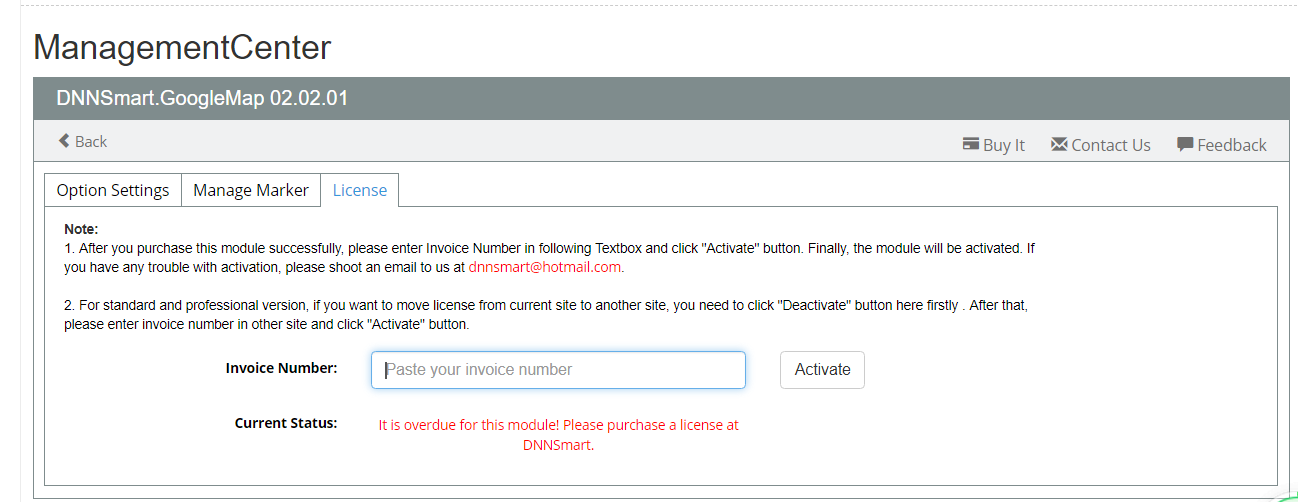Switch to the Option Settings tab
The height and width of the screenshot is (502, 1298).
click(113, 190)
